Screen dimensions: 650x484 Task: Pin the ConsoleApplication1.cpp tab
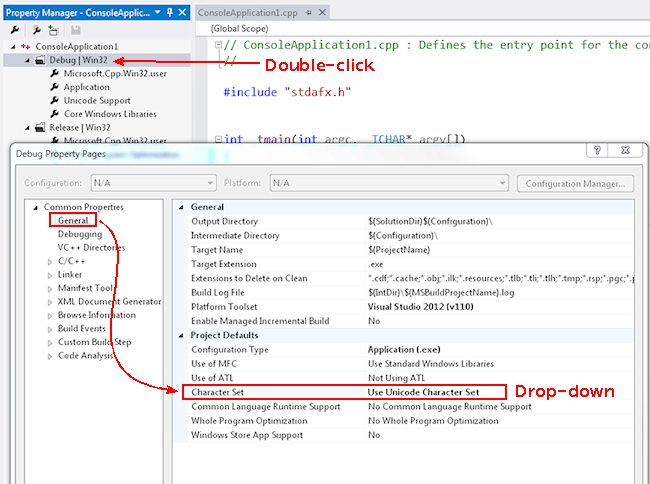coord(308,12)
